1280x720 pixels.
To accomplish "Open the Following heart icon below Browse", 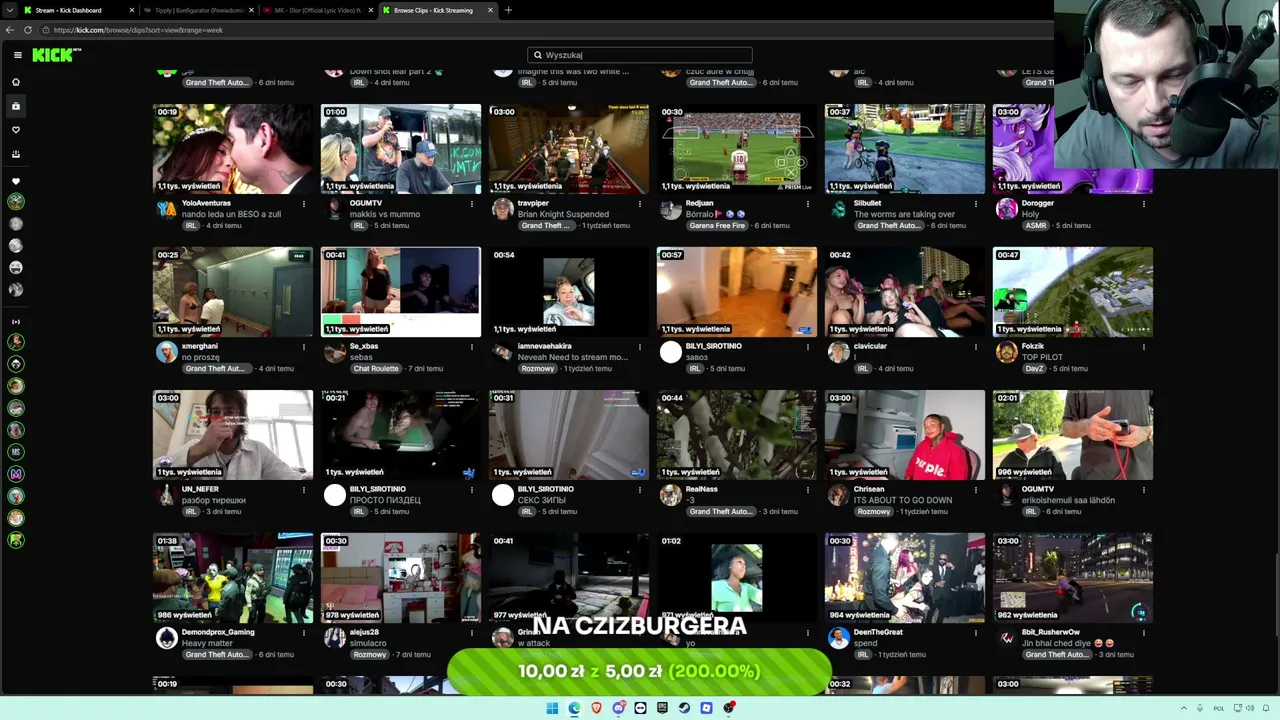I will (x=16, y=130).
